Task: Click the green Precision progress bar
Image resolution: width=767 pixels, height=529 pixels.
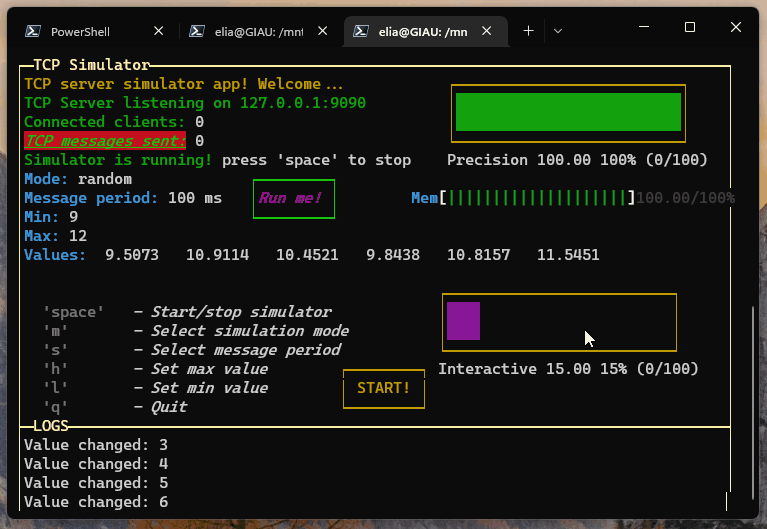Action: click(x=567, y=112)
